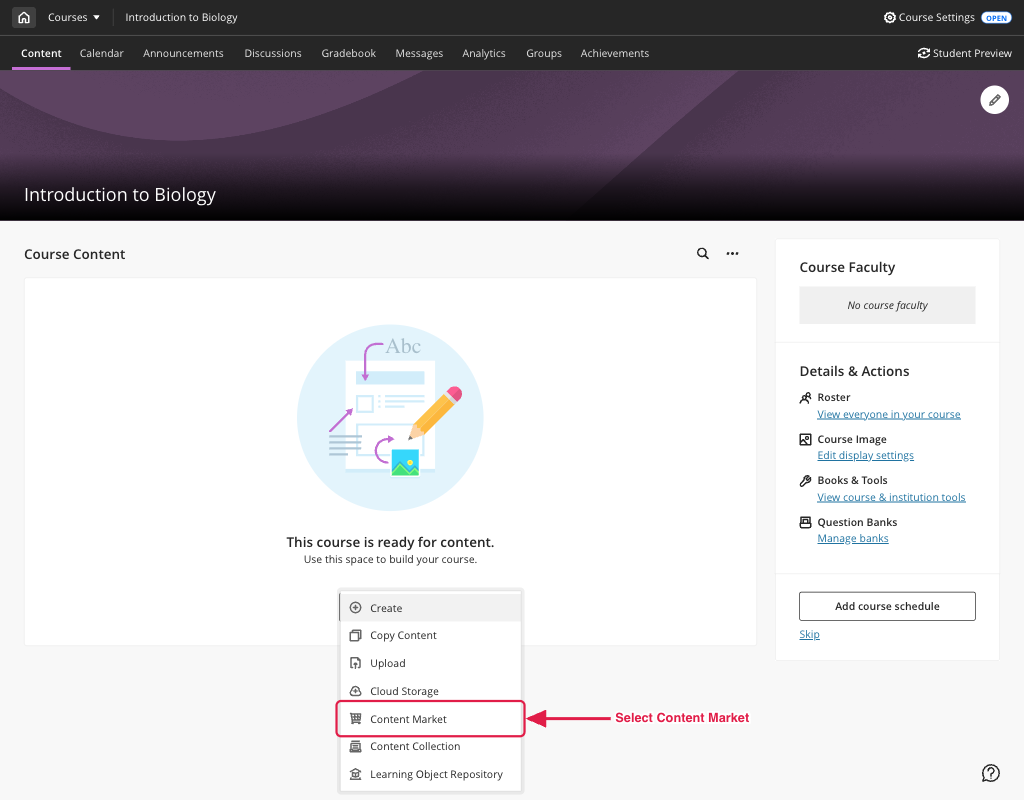Open the help question mark icon

point(991,773)
